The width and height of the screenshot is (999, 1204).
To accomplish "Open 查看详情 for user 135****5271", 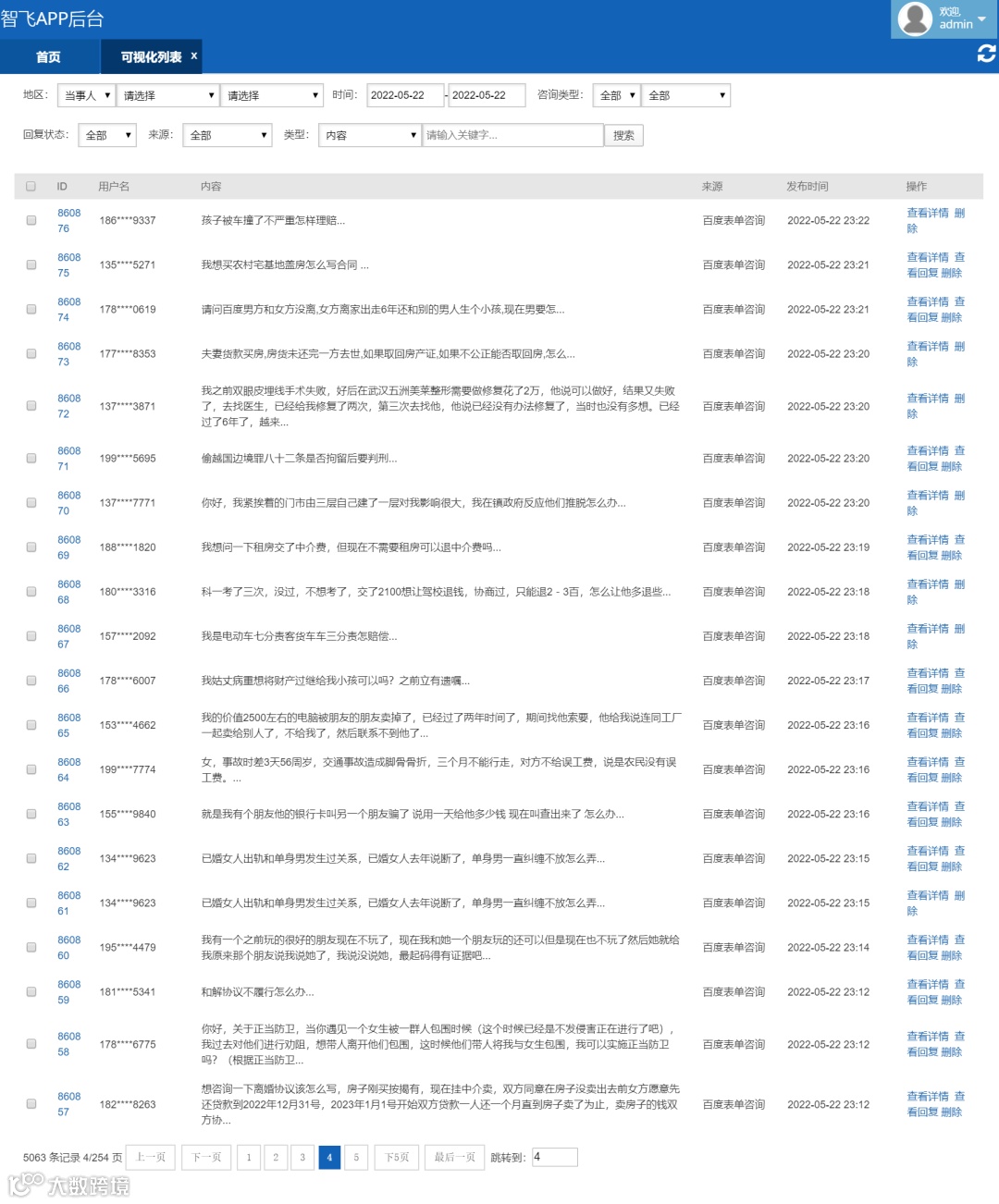I will tap(928, 258).
